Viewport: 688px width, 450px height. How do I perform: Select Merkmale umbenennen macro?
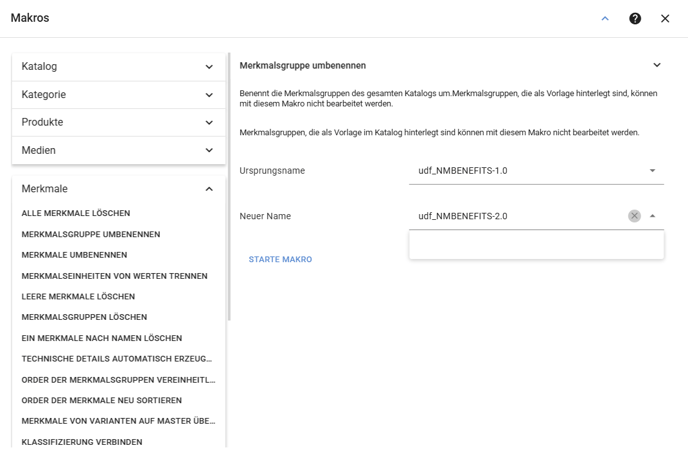pyautogui.click(x=74, y=255)
